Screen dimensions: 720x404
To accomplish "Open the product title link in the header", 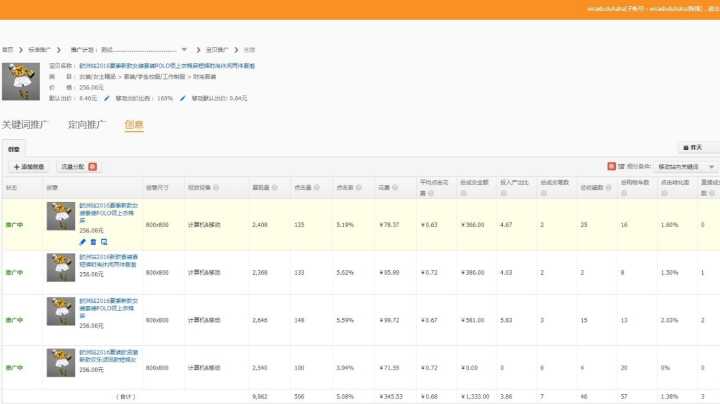I will 165,65.
